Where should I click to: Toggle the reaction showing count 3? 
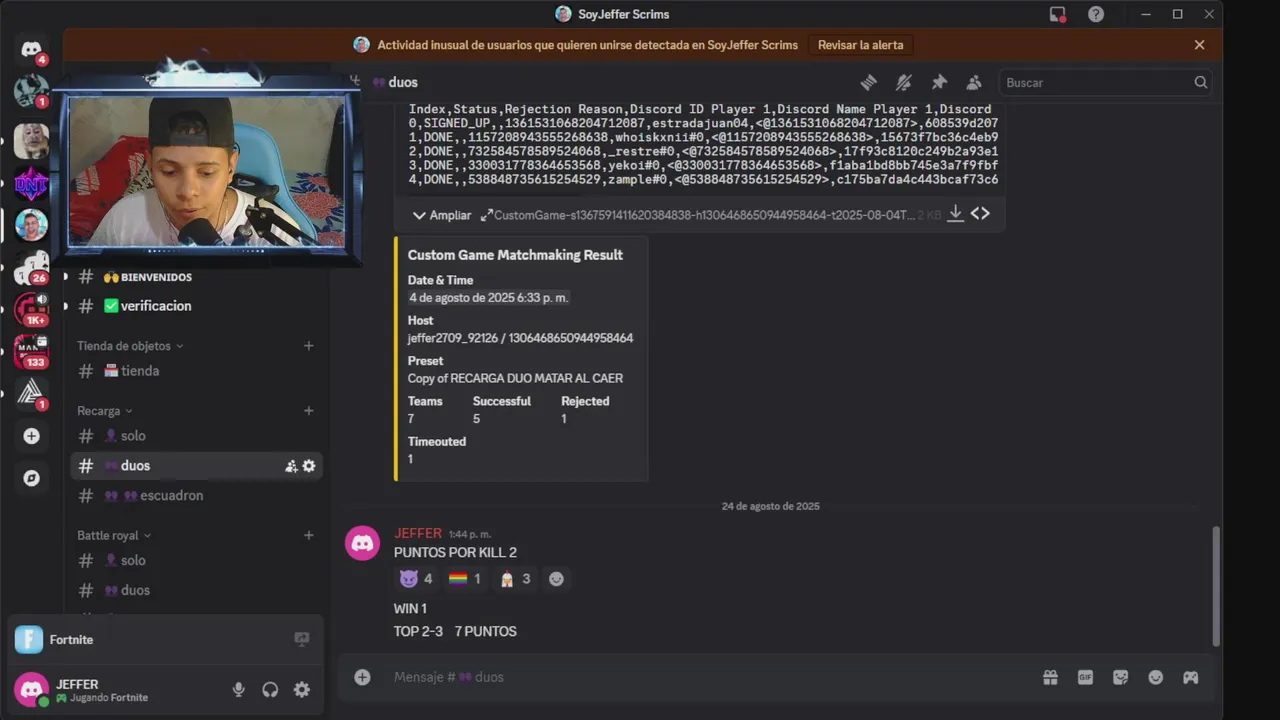pyautogui.click(x=515, y=579)
